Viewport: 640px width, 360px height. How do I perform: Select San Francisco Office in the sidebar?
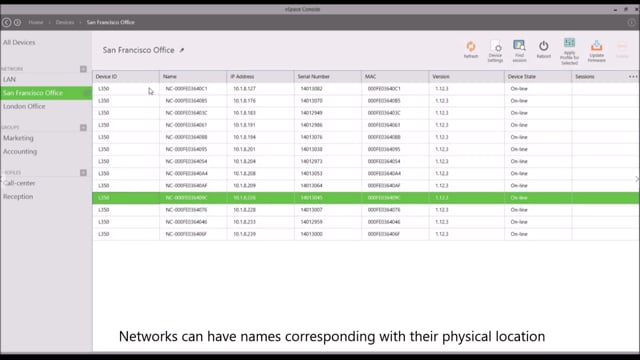46,93
